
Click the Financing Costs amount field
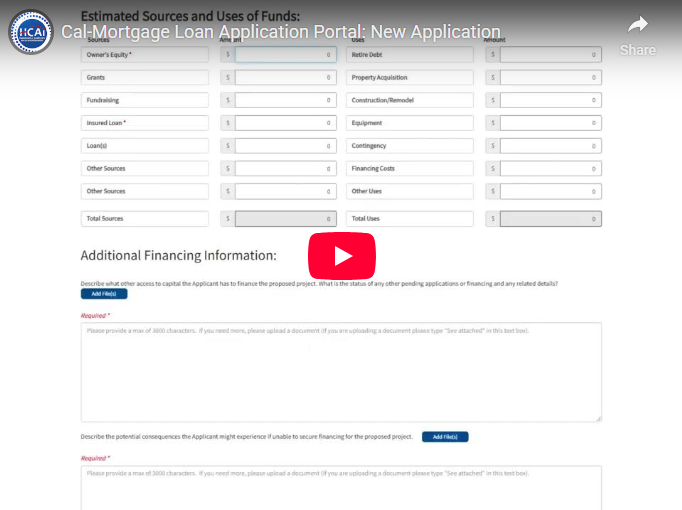(x=551, y=169)
